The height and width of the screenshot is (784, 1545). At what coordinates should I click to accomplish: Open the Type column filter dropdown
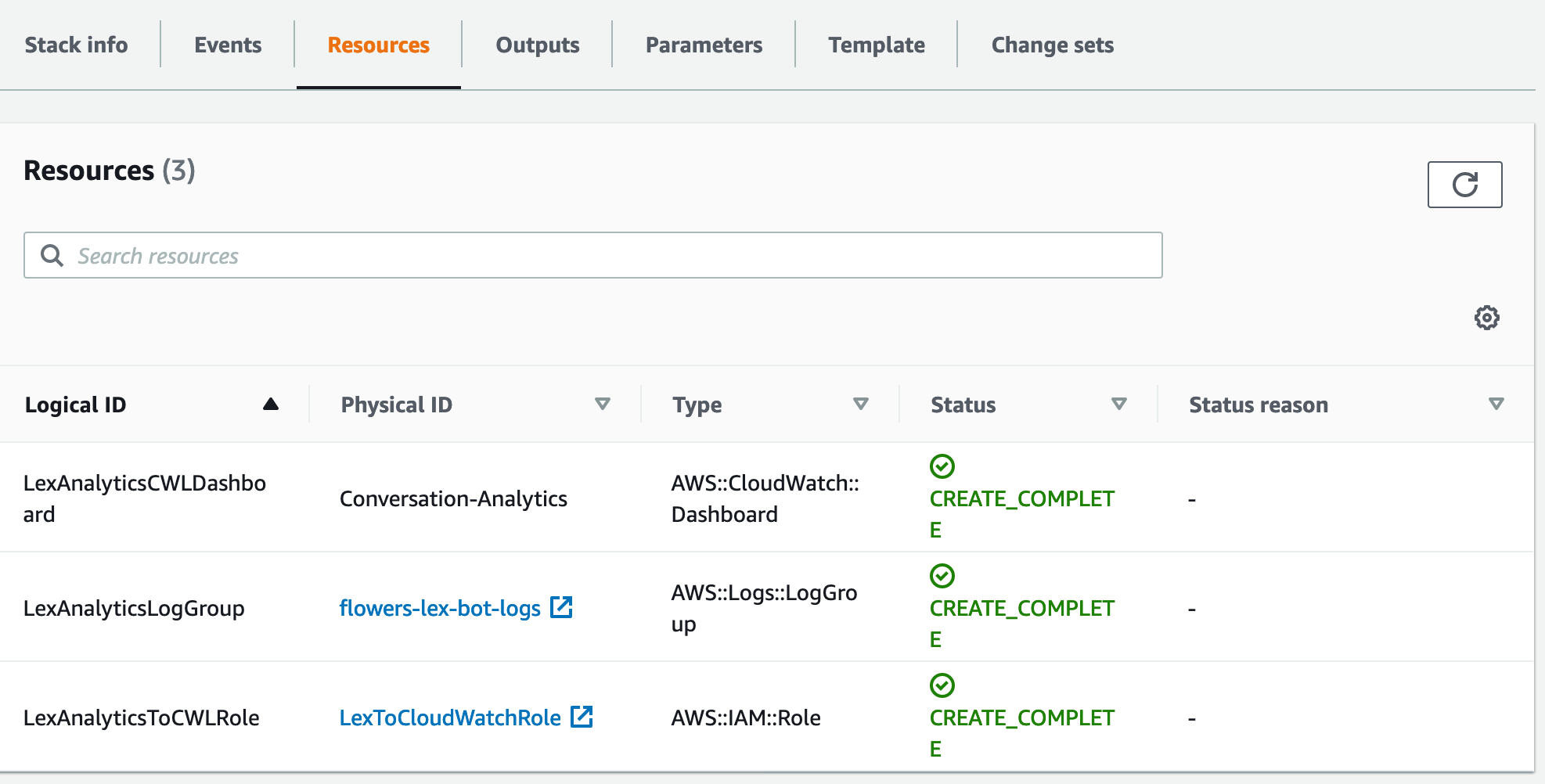click(x=861, y=405)
